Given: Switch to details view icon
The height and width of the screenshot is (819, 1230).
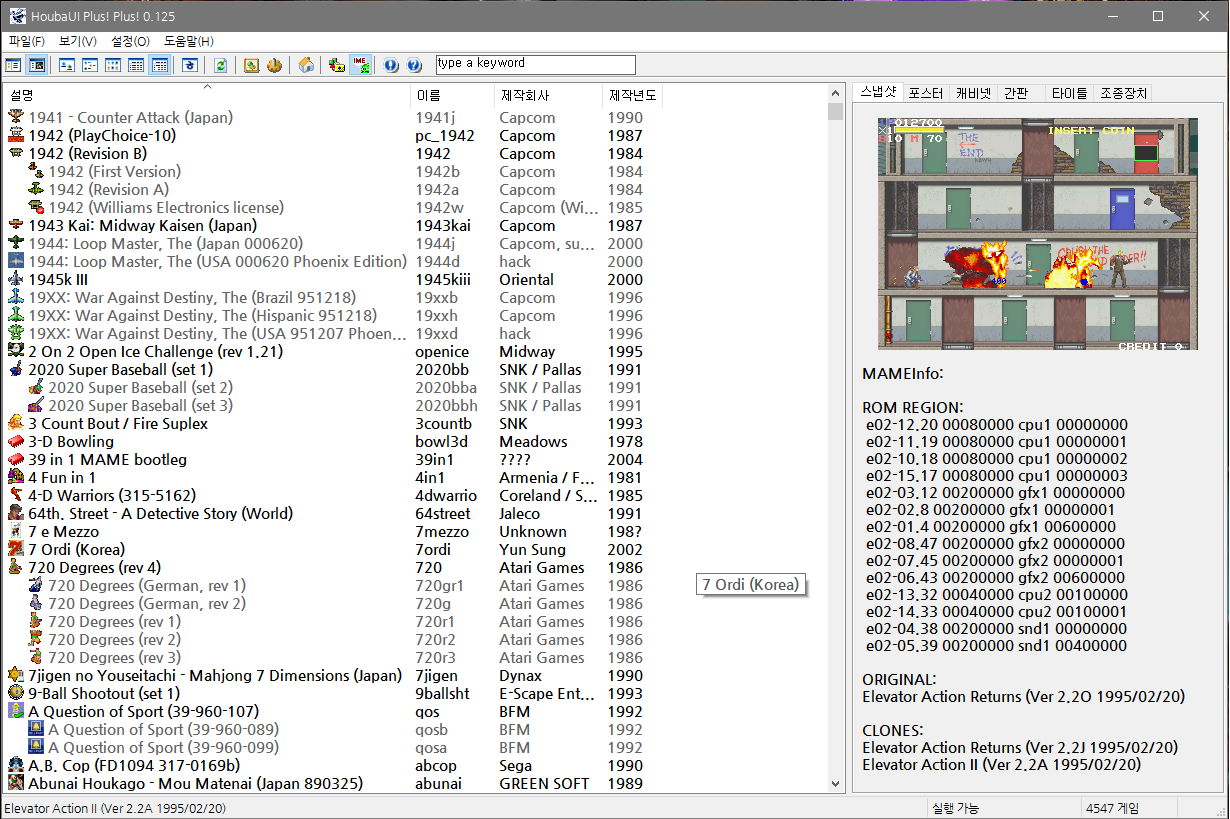Looking at the screenshot, I should pyautogui.click(x=136, y=65).
